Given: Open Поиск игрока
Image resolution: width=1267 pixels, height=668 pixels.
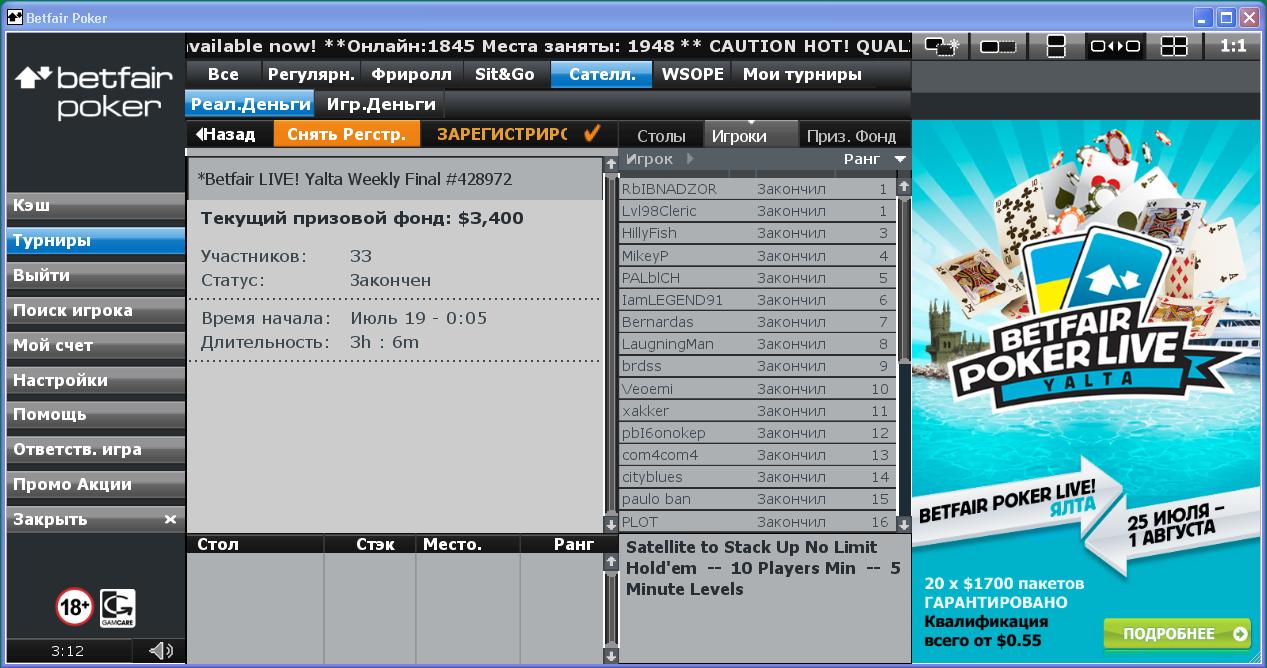Looking at the screenshot, I should [x=95, y=311].
